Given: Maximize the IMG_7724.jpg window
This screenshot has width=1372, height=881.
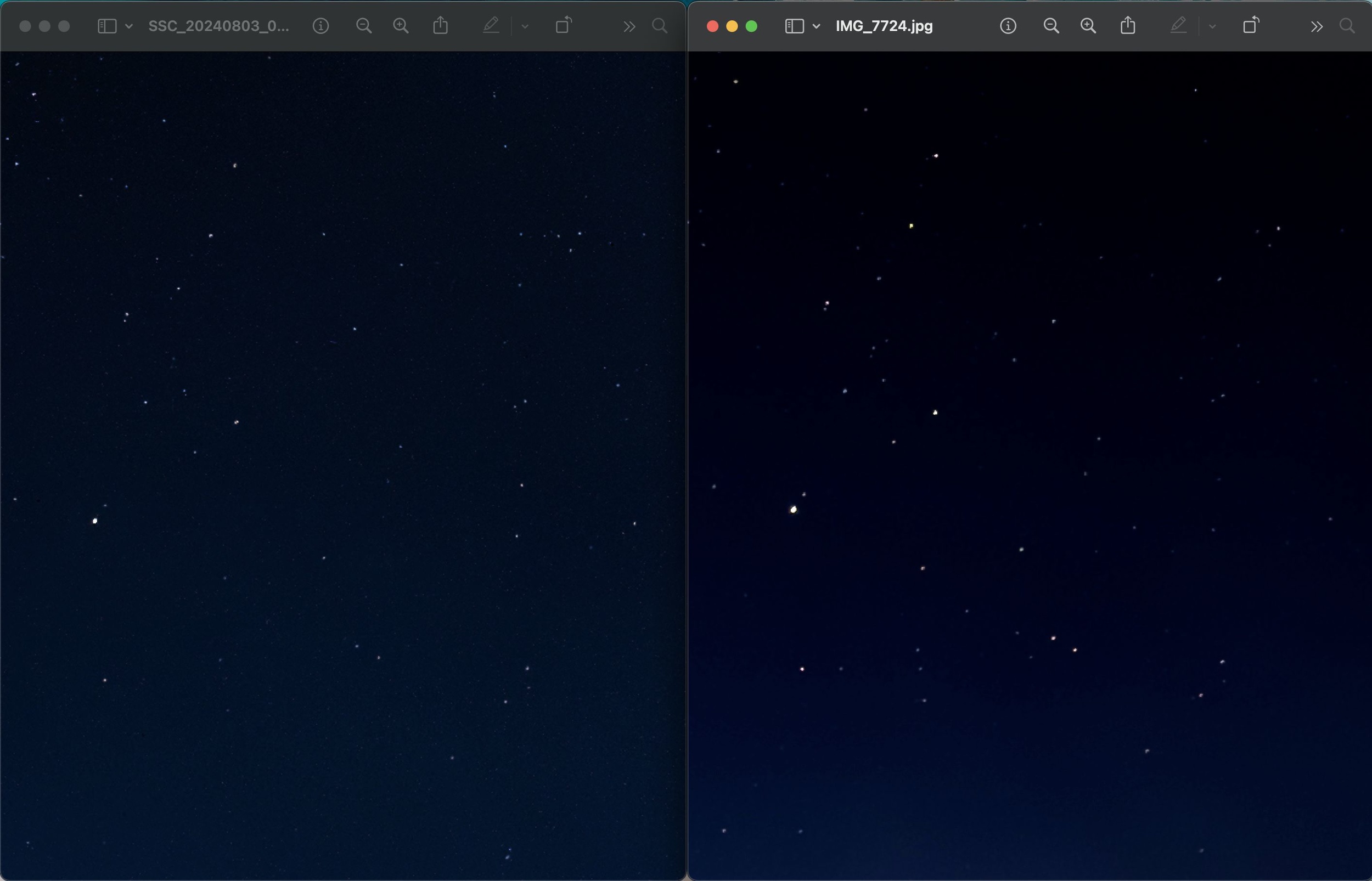Looking at the screenshot, I should (x=751, y=26).
